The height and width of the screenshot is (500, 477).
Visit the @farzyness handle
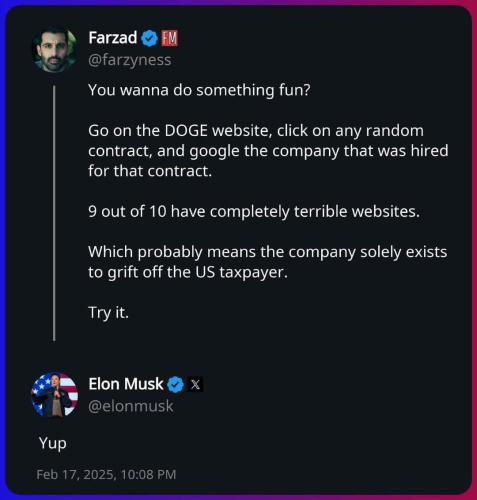130,60
